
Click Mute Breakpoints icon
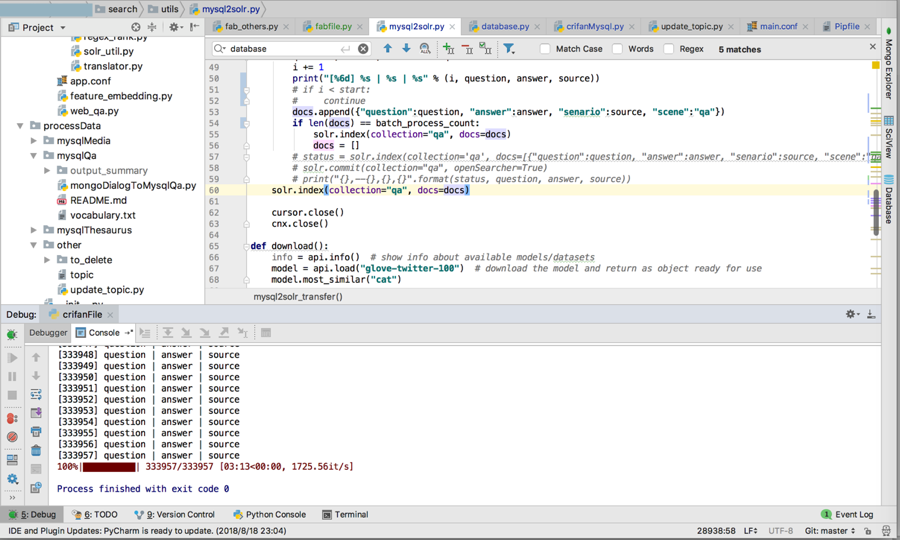click(12, 437)
